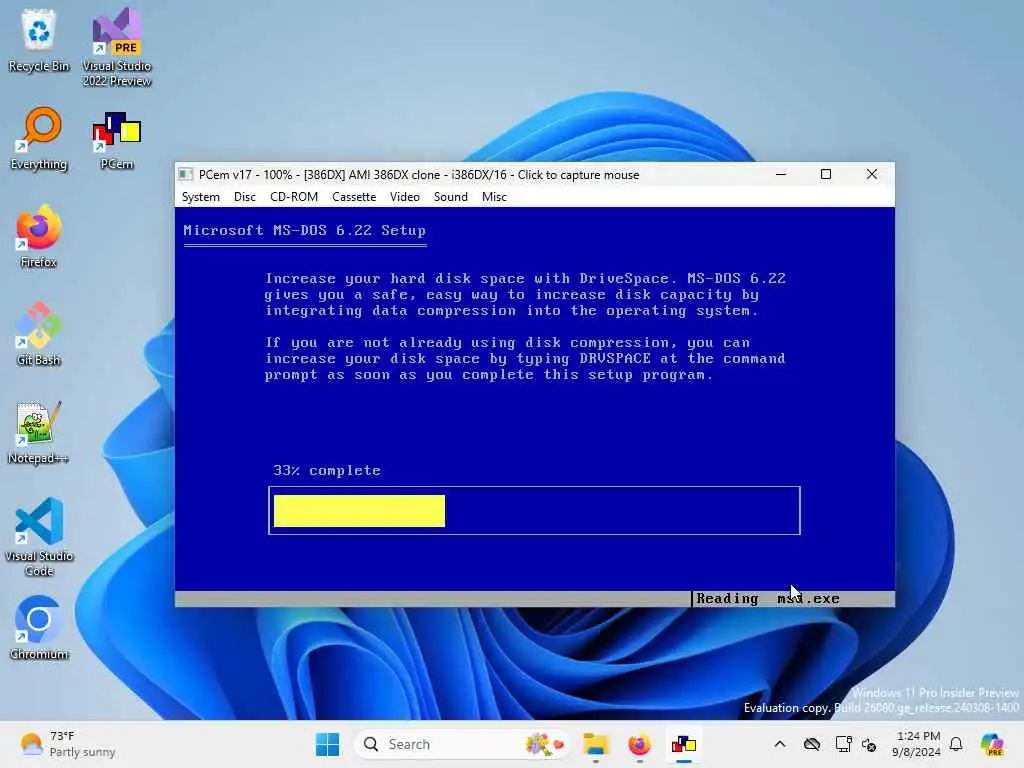Open the Video menu in PCem
Viewport: 1024px width, 768px height.
pyautogui.click(x=405, y=197)
